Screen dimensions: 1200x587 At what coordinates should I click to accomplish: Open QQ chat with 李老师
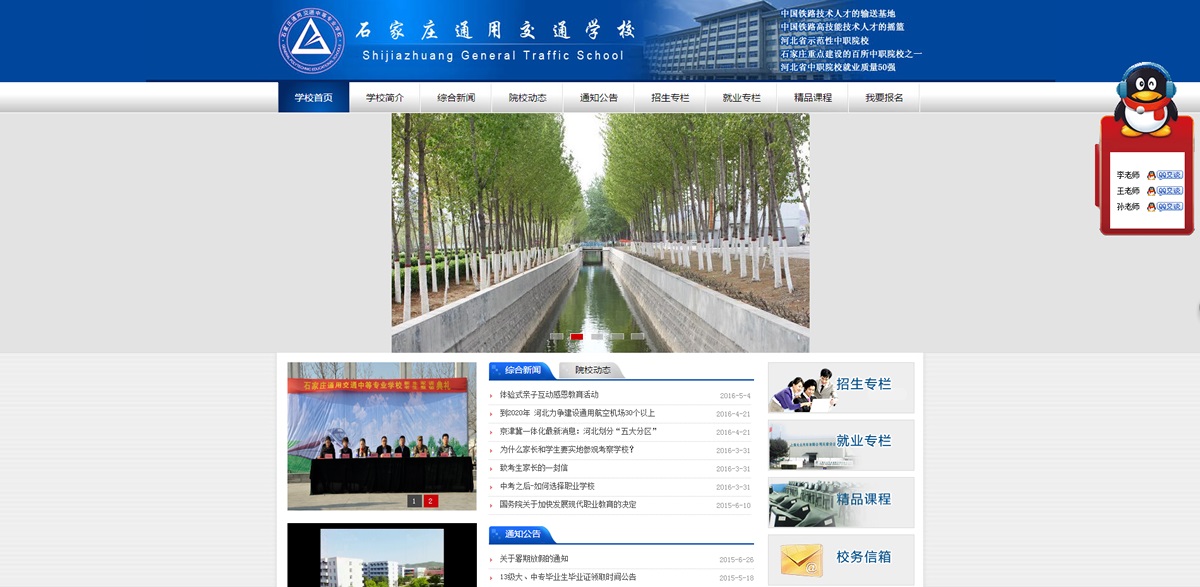(x=1169, y=175)
